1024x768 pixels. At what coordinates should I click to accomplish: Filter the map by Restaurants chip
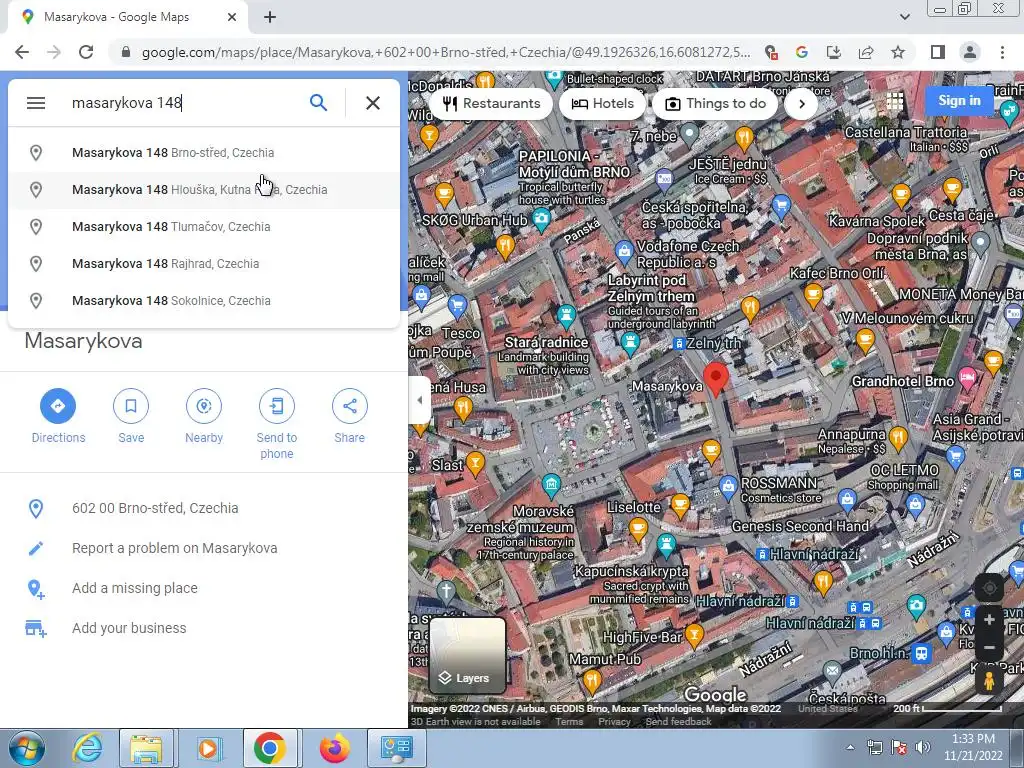click(491, 104)
